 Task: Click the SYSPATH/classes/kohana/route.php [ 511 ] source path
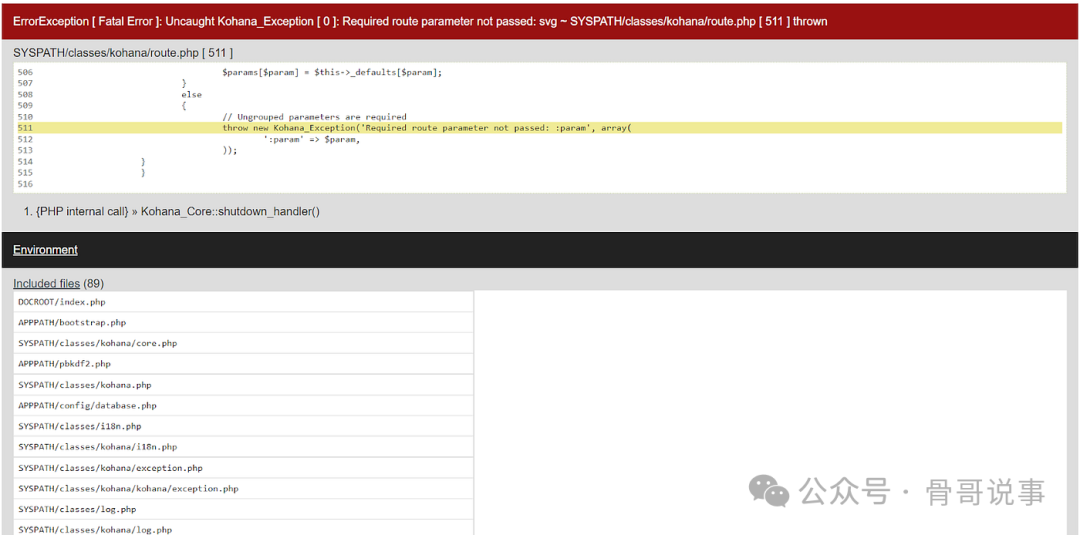tap(123, 53)
